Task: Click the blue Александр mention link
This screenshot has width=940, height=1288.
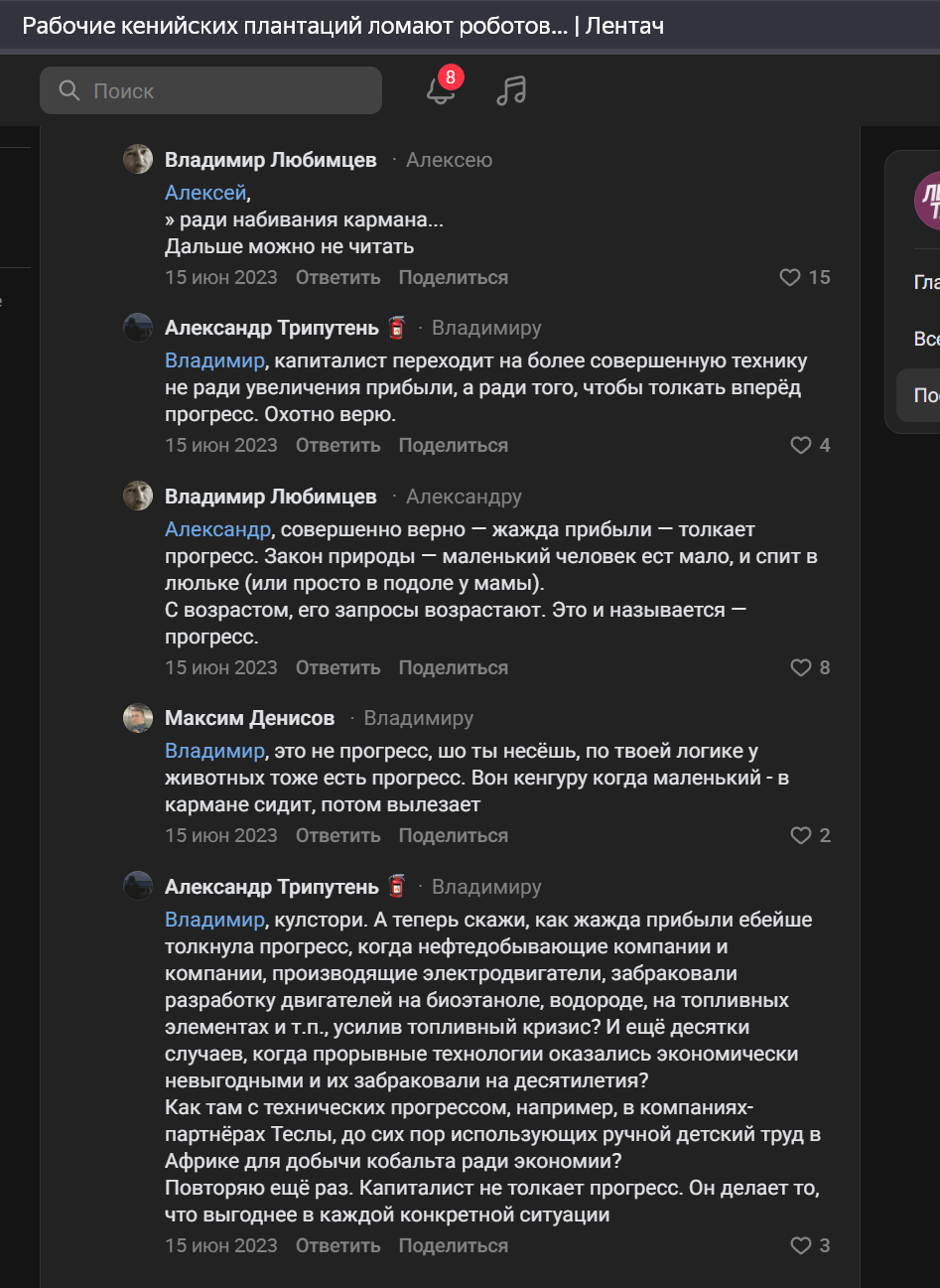Action: click(x=217, y=529)
